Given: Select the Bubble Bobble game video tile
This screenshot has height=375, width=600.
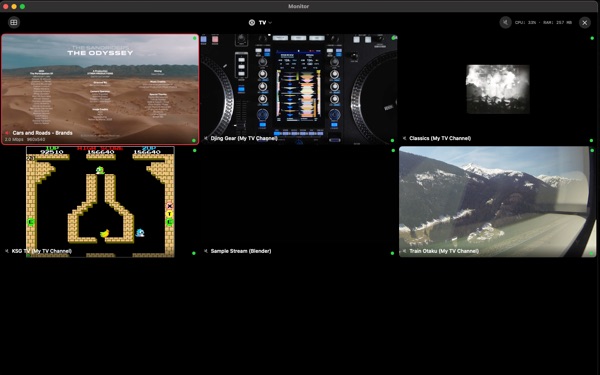Looking at the screenshot, I should tap(100, 202).
